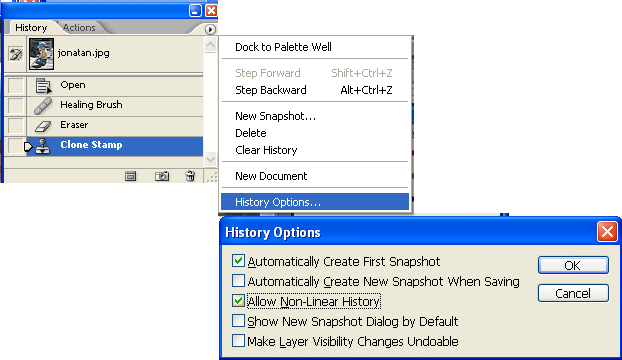Confirm History Options with OK
622x360 pixels.
tap(573, 265)
